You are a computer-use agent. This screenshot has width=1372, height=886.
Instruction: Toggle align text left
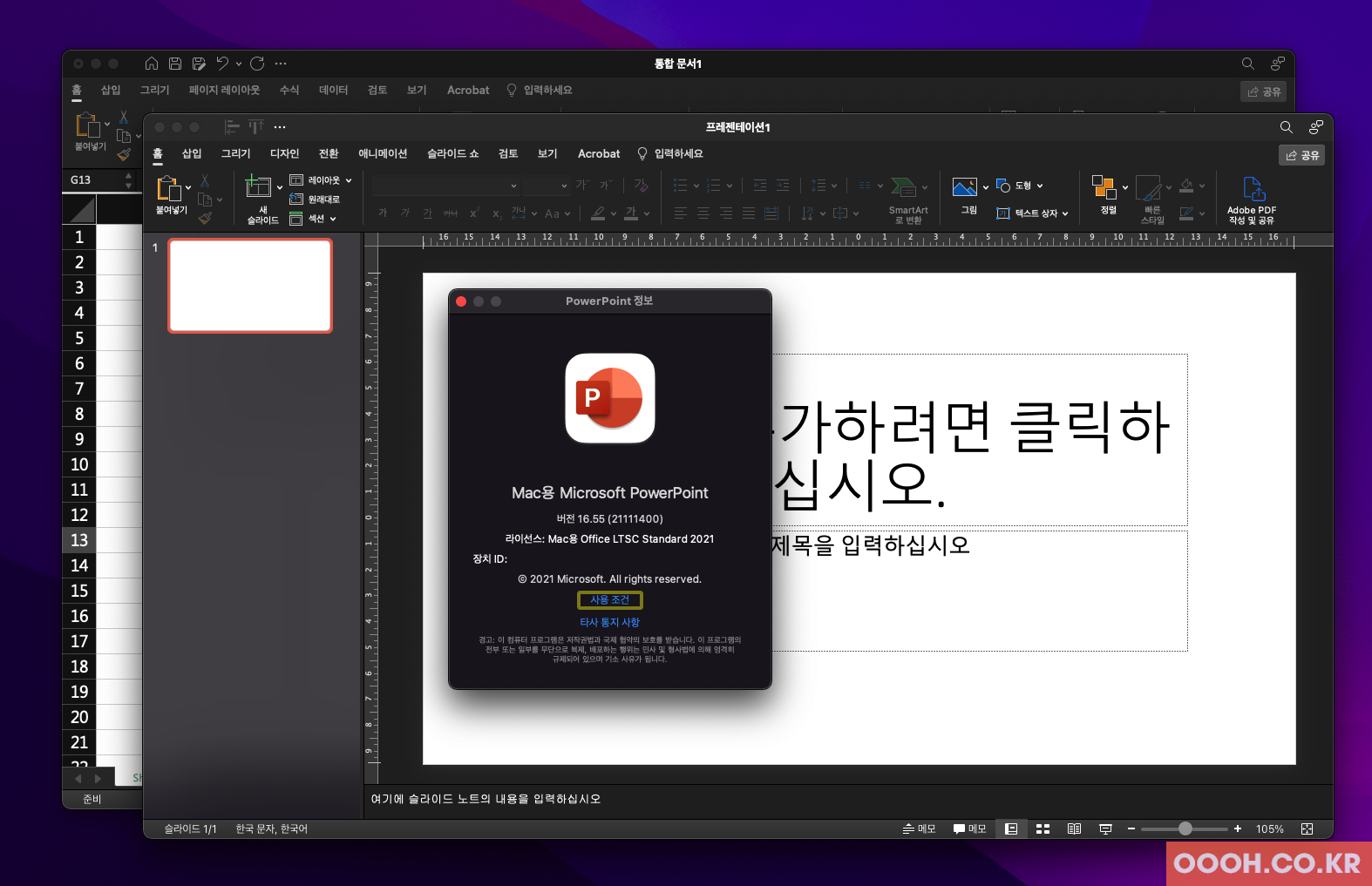[x=681, y=213]
